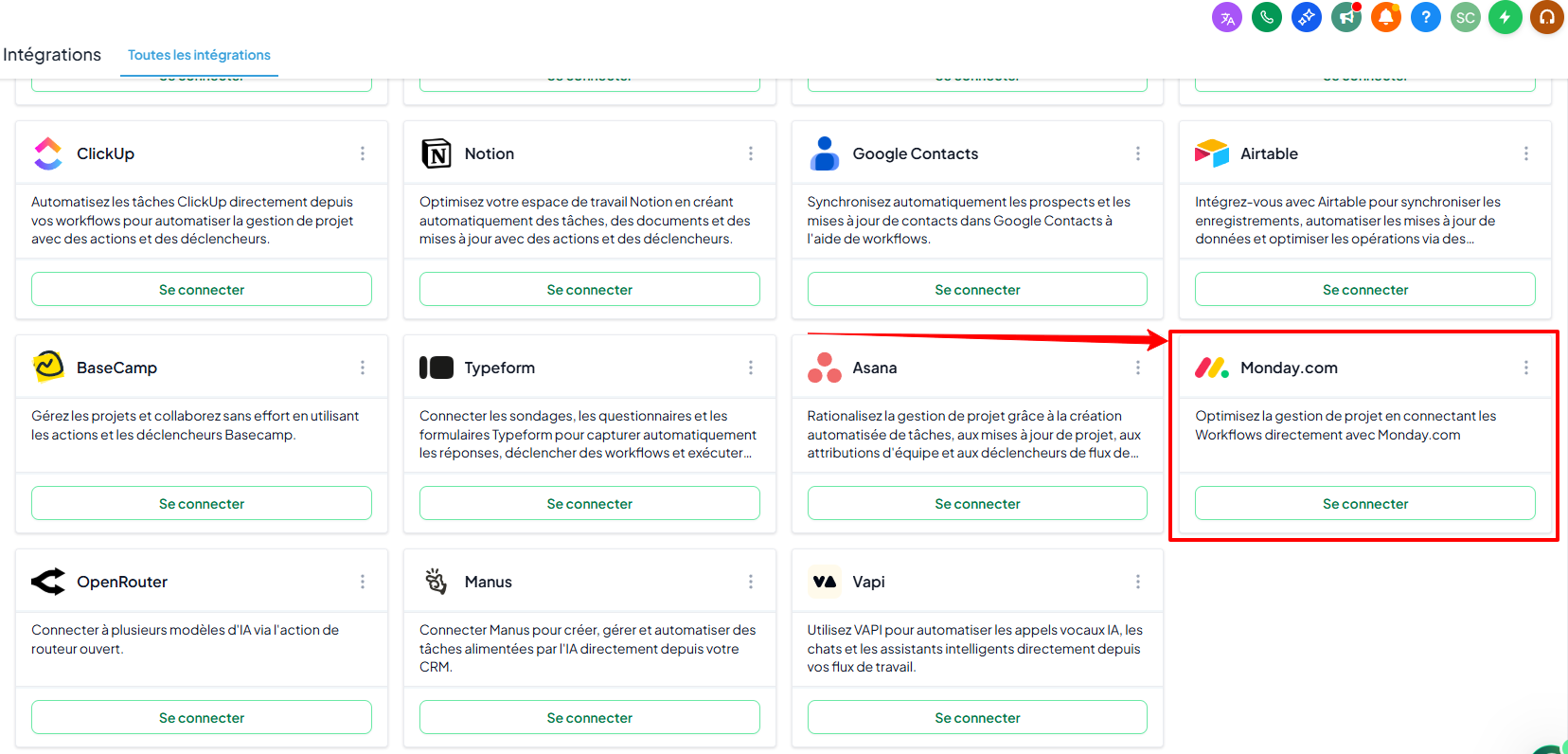Image resolution: width=1568 pixels, height=754 pixels.
Task: Open the Monday.com three-dot menu
Action: (x=1526, y=368)
